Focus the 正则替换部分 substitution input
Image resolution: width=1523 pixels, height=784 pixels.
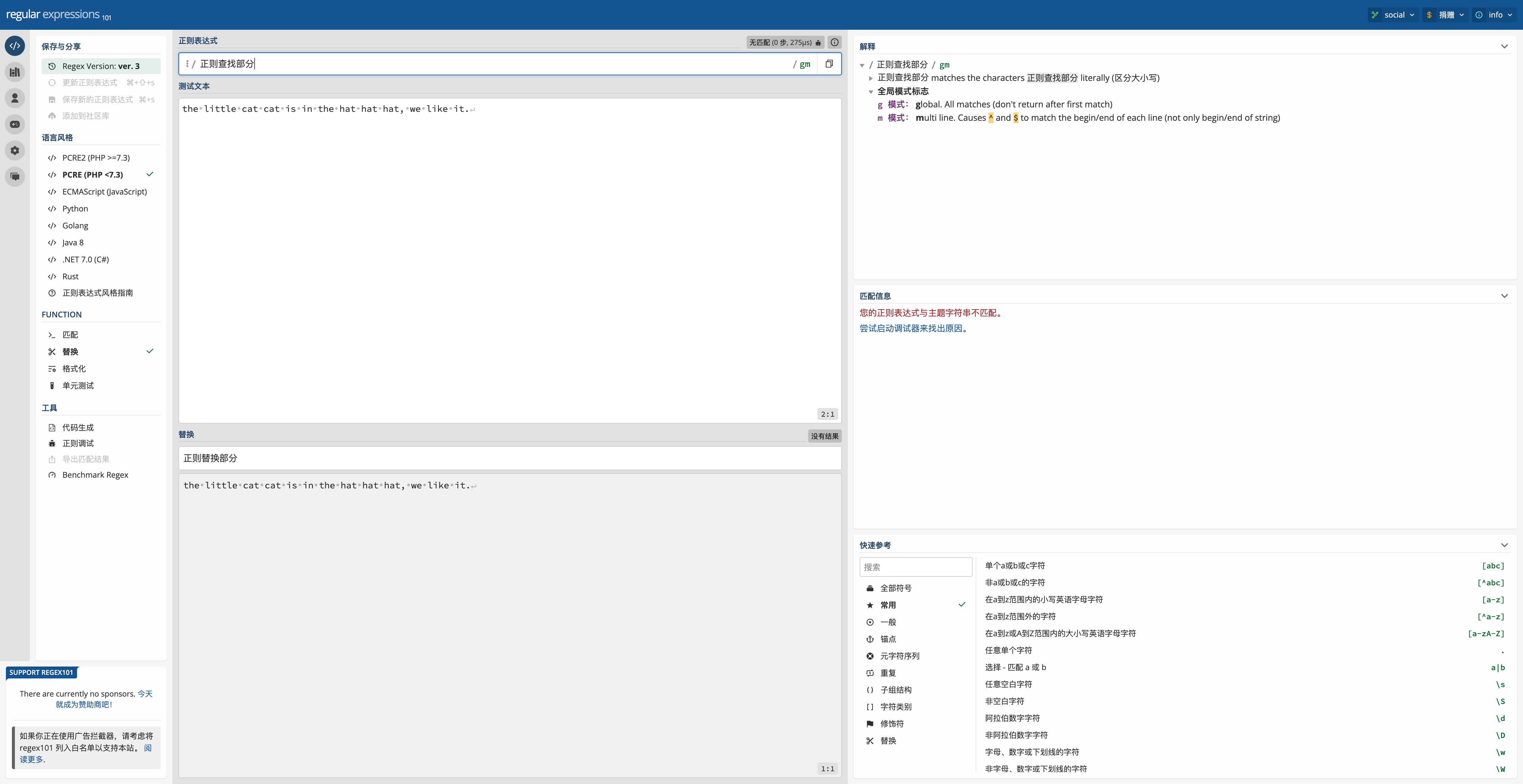point(510,458)
